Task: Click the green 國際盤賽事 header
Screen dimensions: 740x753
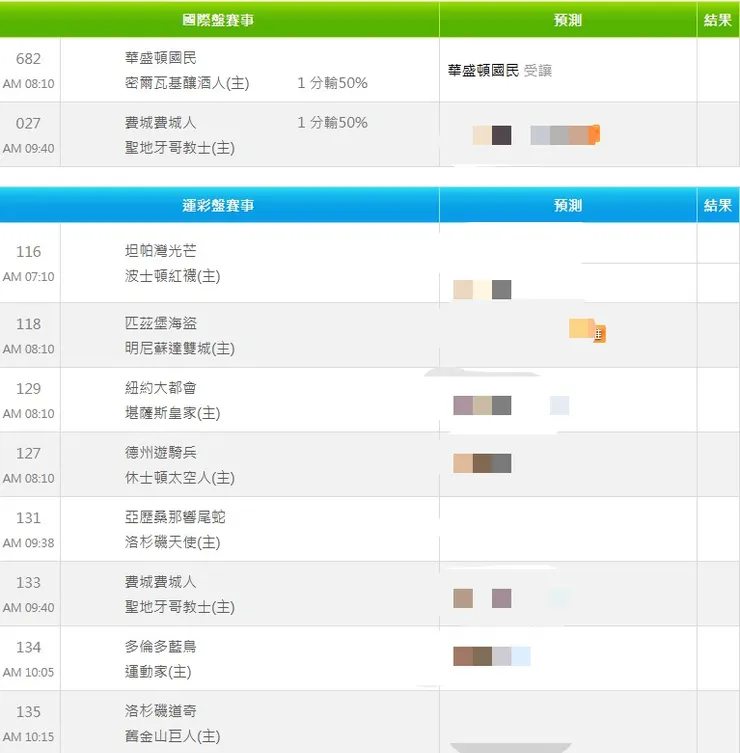Action: [x=218, y=20]
